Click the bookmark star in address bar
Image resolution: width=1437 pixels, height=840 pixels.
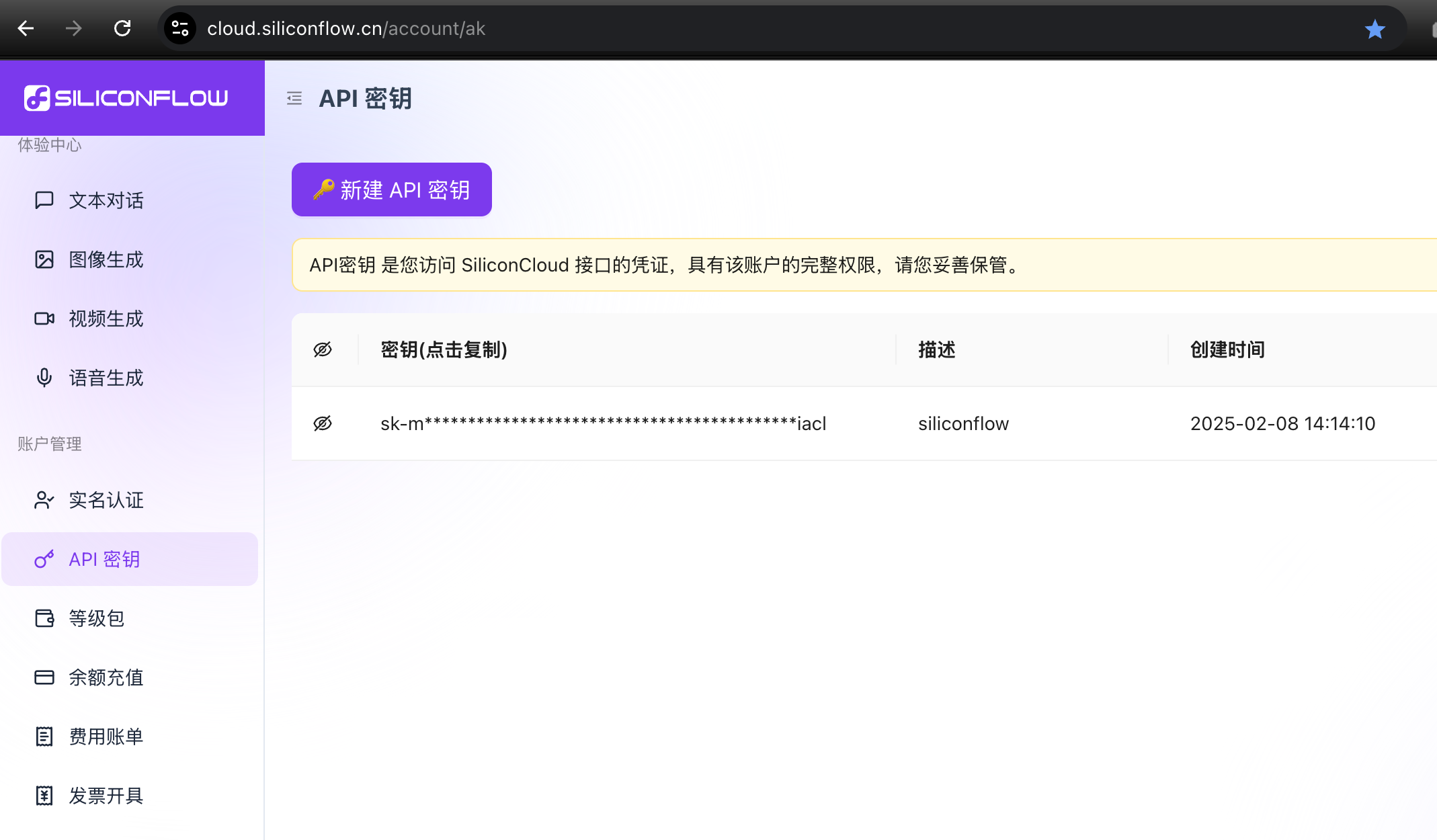click(1374, 29)
